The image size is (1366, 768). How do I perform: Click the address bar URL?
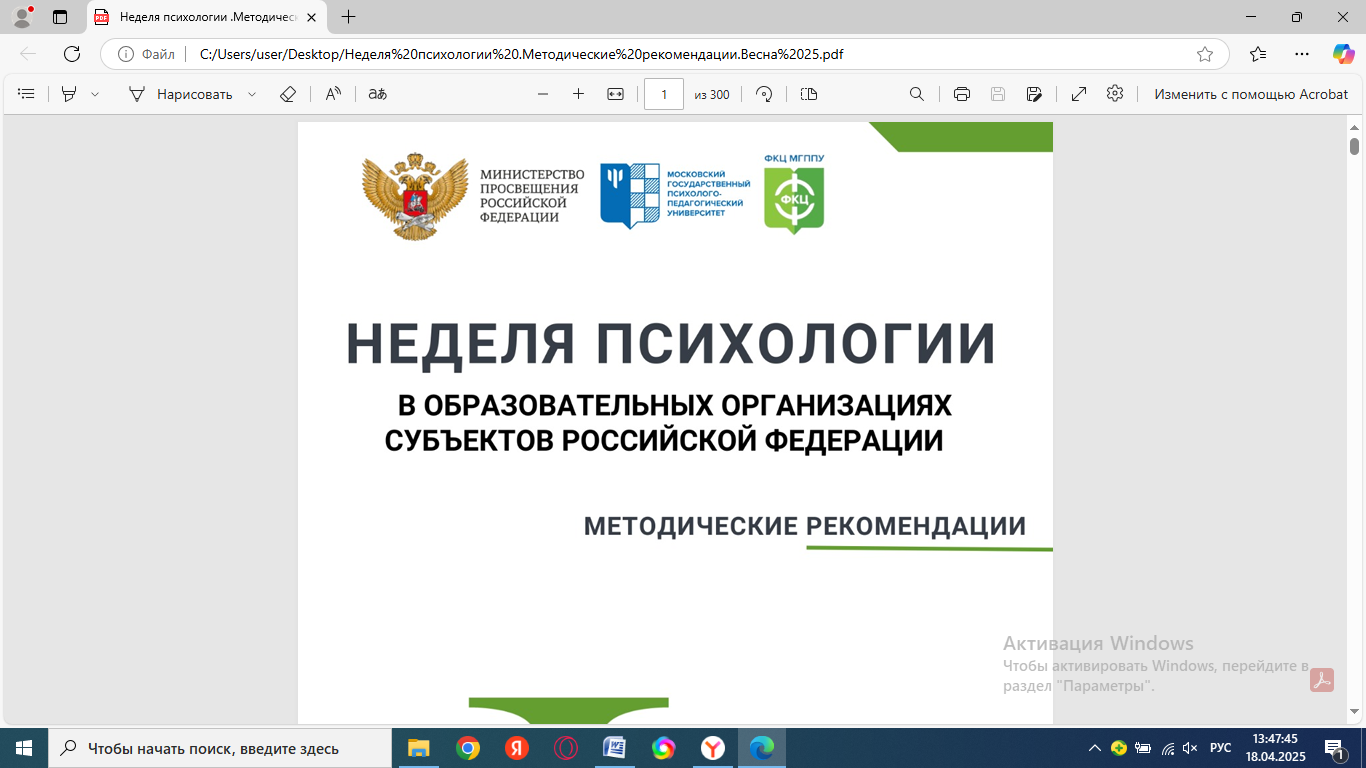coord(522,54)
